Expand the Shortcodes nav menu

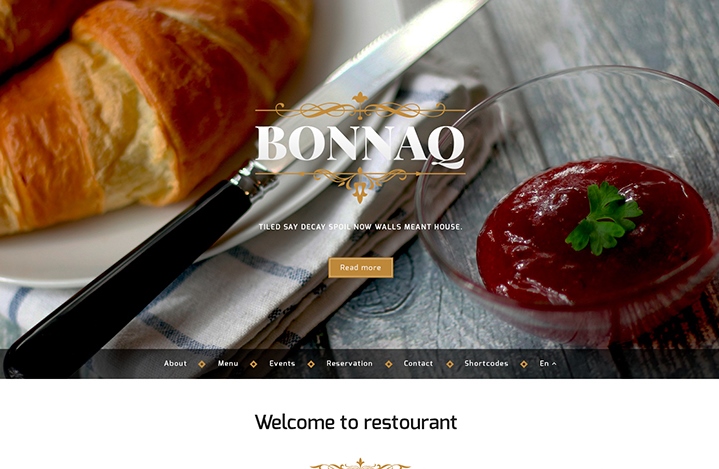coord(486,363)
